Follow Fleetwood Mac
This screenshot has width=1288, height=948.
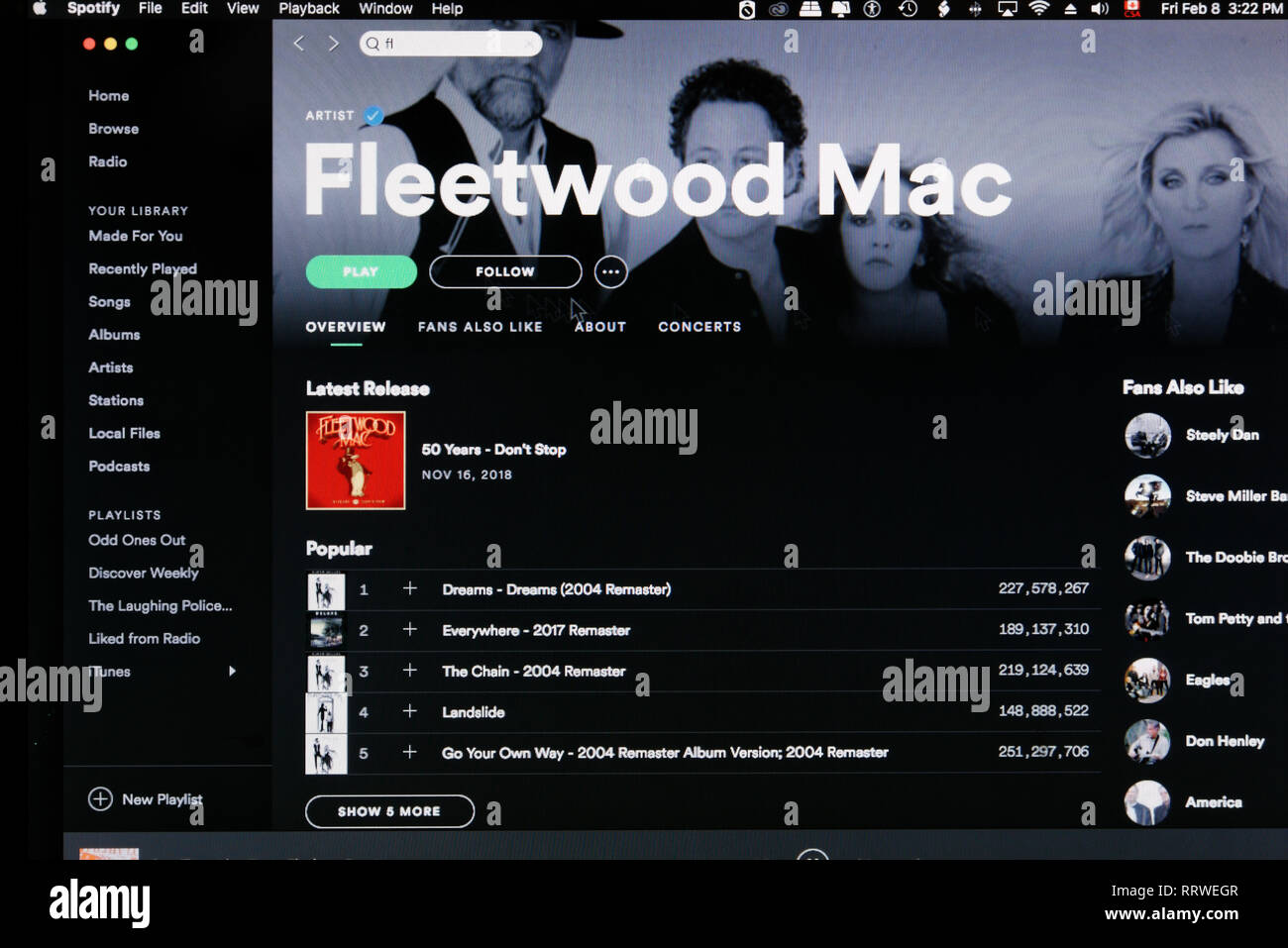505,271
